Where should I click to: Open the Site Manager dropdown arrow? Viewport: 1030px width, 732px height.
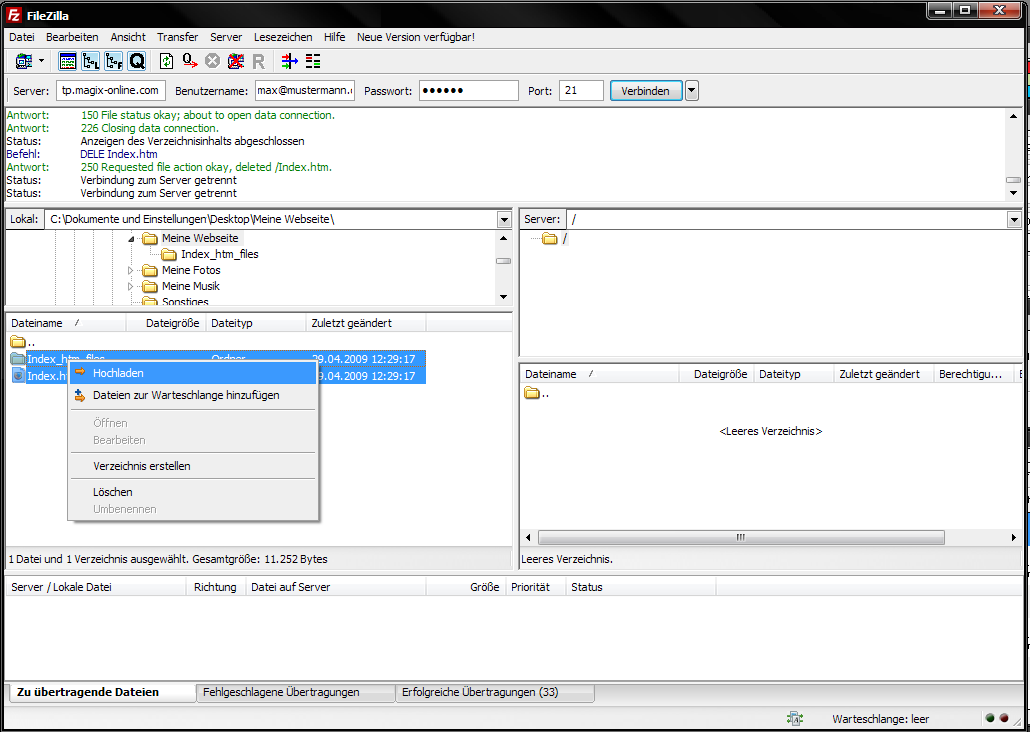[x=41, y=61]
